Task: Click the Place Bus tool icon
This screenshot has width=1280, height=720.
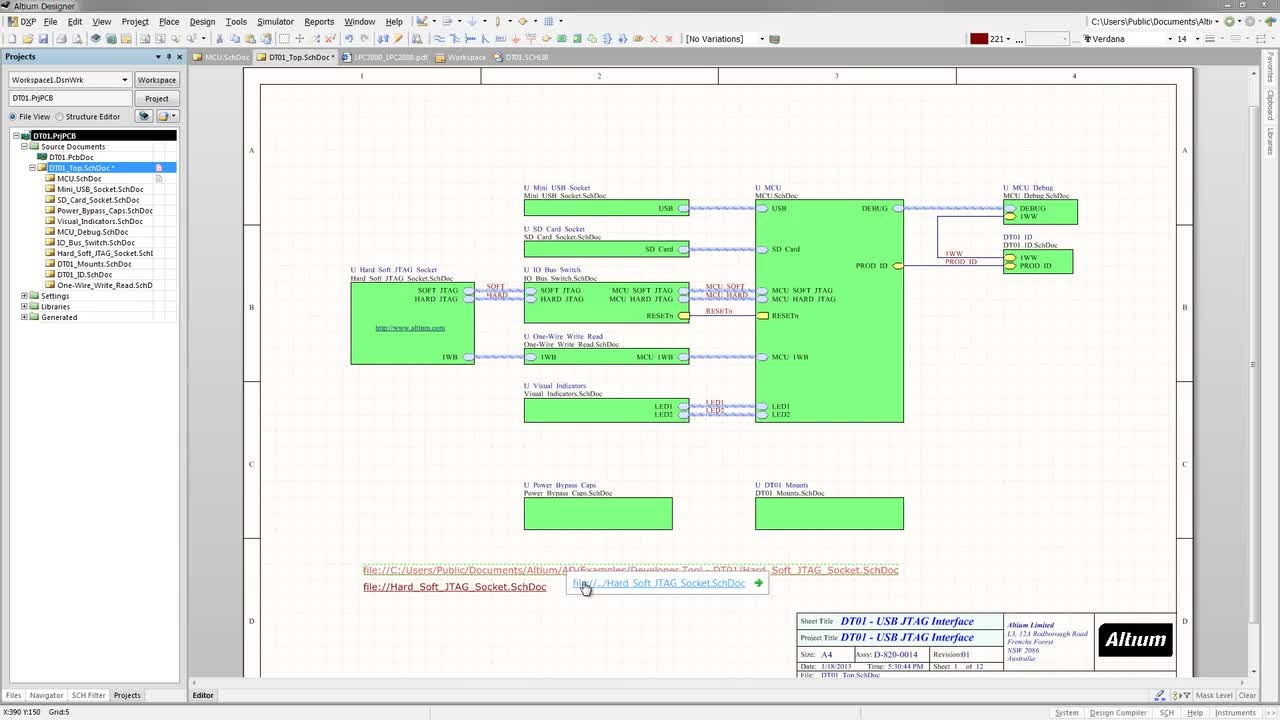Action: coord(453,39)
